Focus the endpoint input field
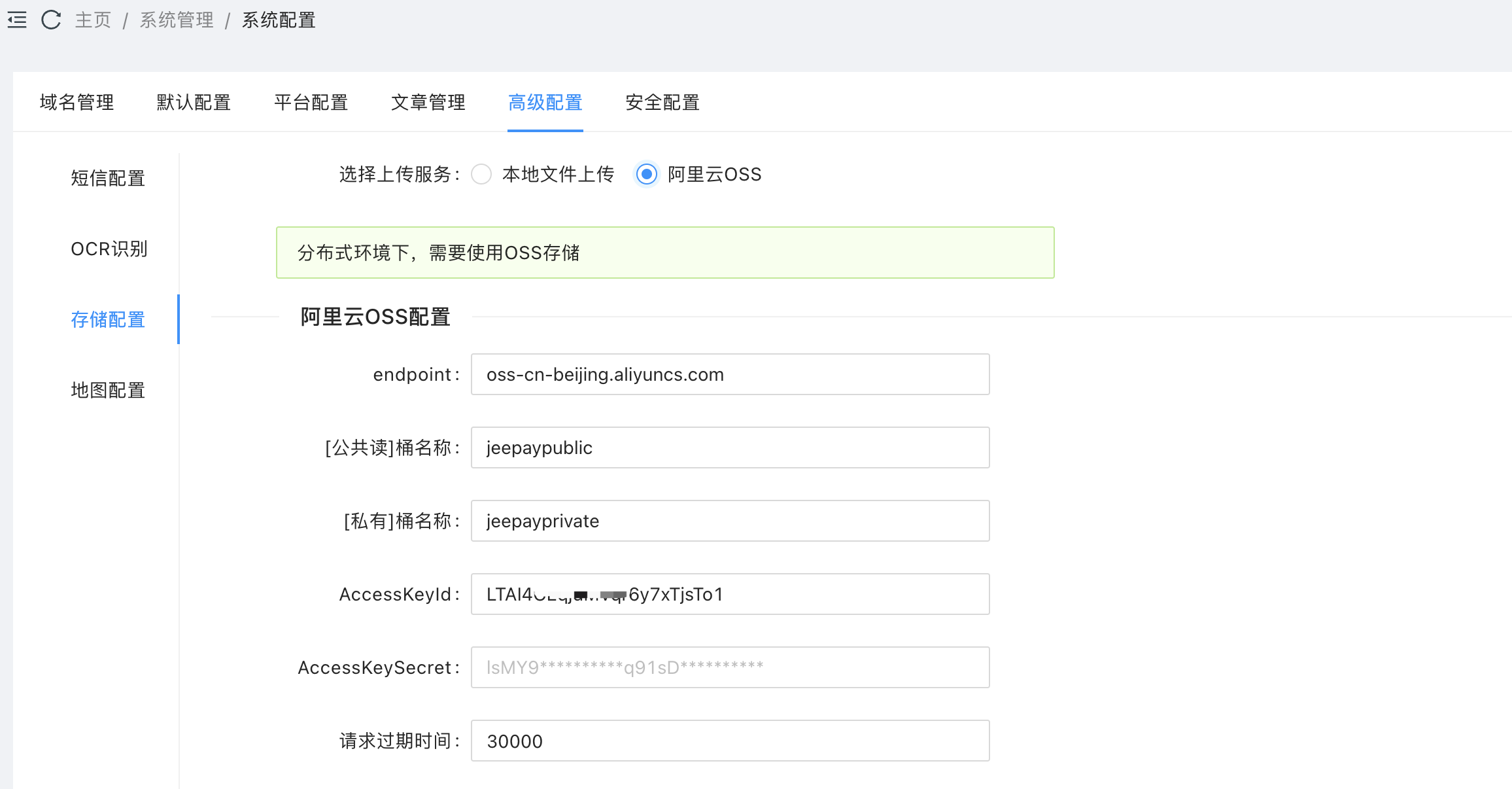The width and height of the screenshot is (1512, 789). pos(730,374)
